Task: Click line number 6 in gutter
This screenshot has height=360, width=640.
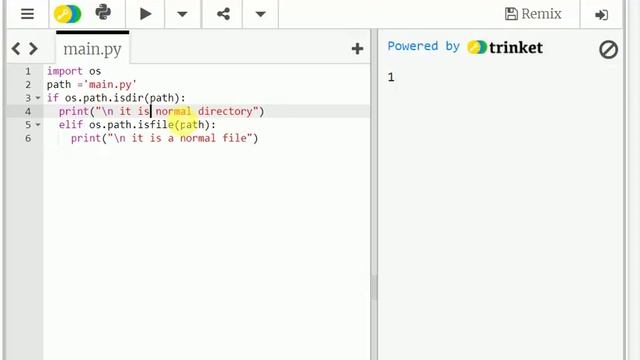Action: click(x=28, y=138)
